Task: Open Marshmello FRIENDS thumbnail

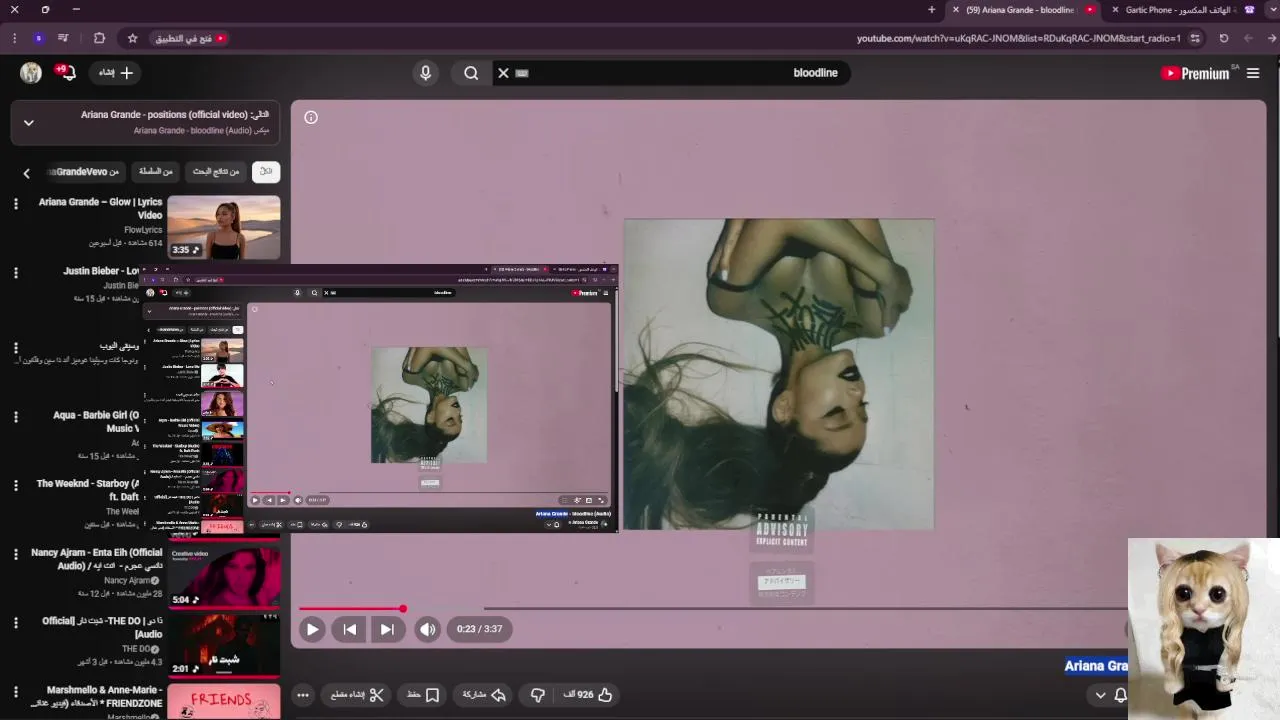Action: click(224, 701)
